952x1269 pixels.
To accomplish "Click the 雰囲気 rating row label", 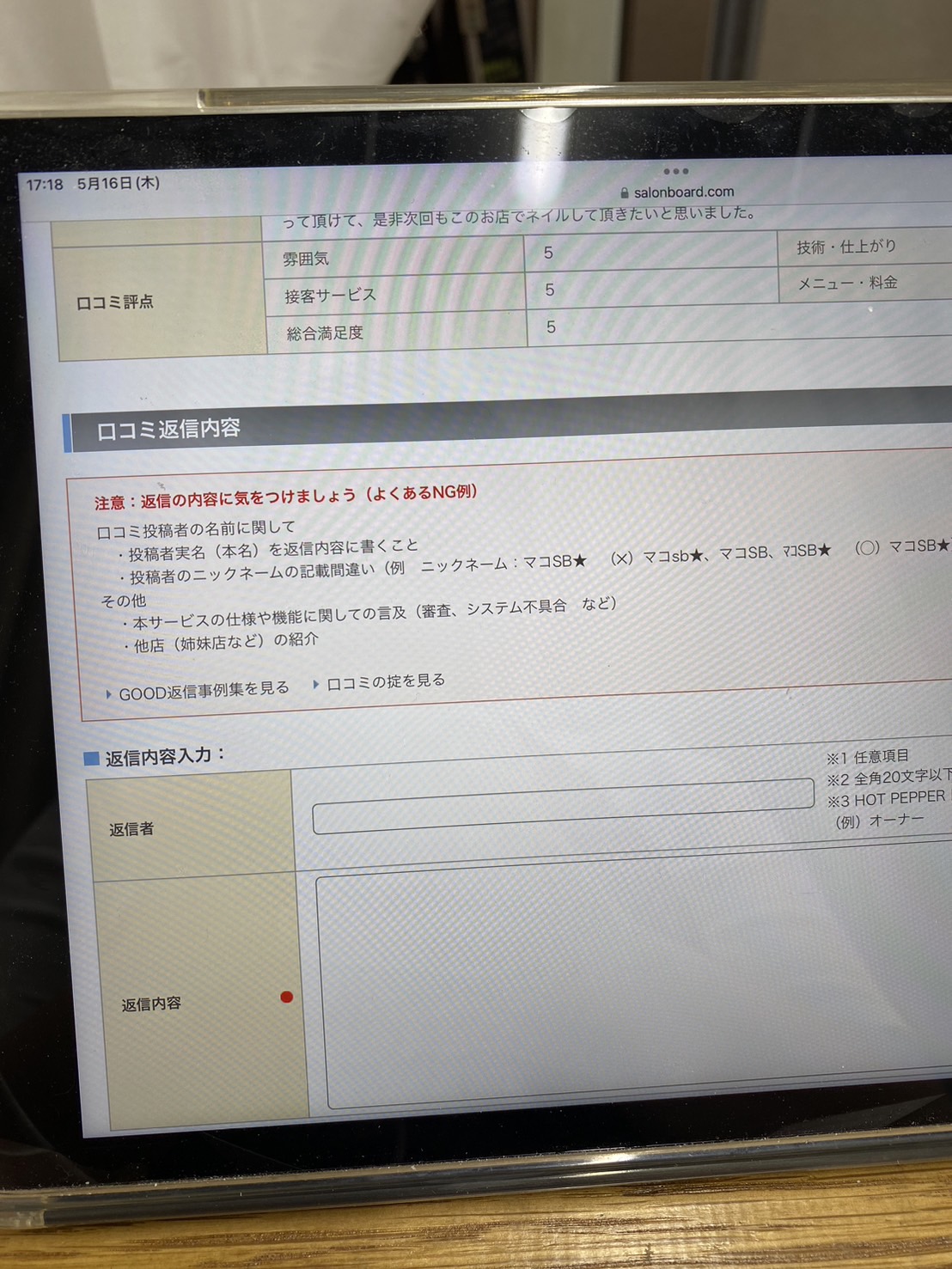I will (x=306, y=259).
